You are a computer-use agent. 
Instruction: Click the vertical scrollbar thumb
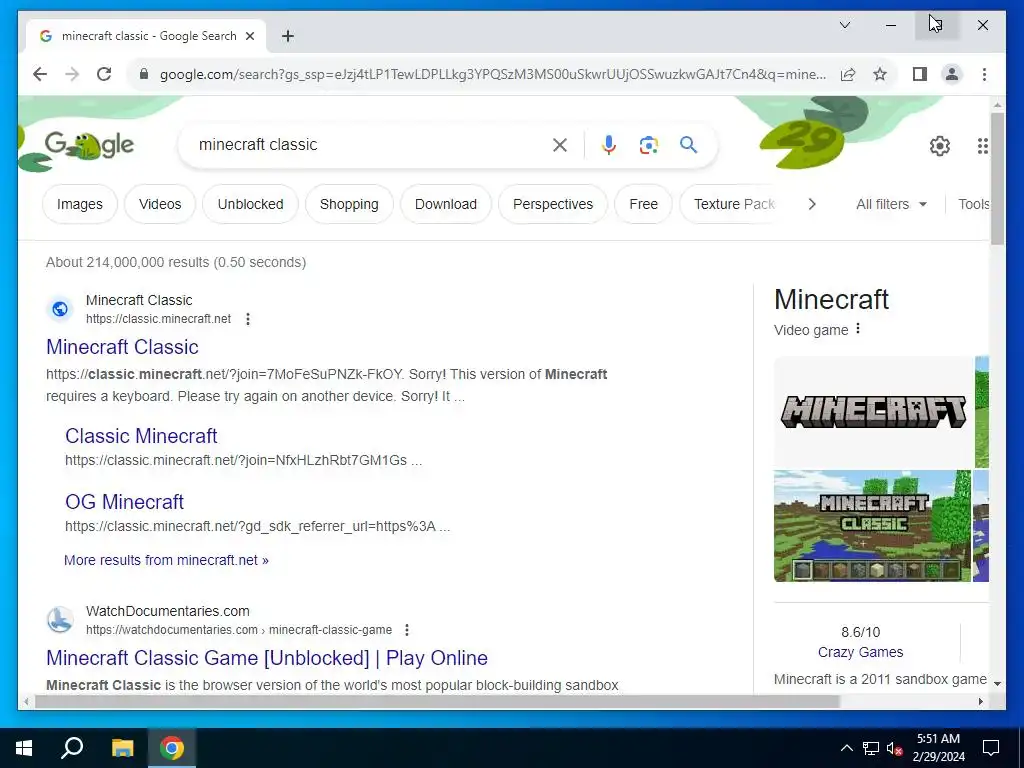pyautogui.click(x=997, y=179)
